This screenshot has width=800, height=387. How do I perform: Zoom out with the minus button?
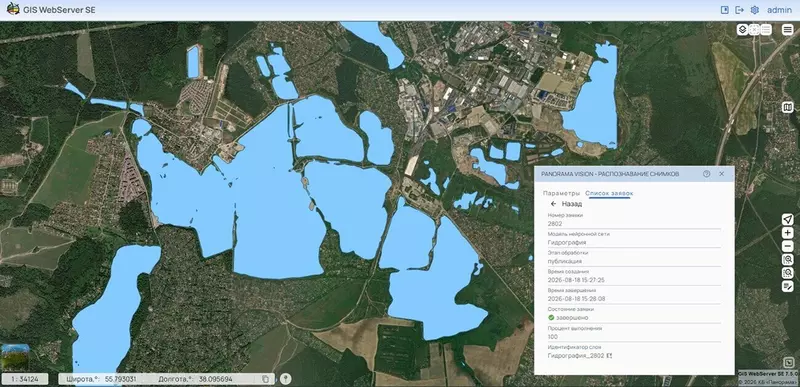click(788, 246)
